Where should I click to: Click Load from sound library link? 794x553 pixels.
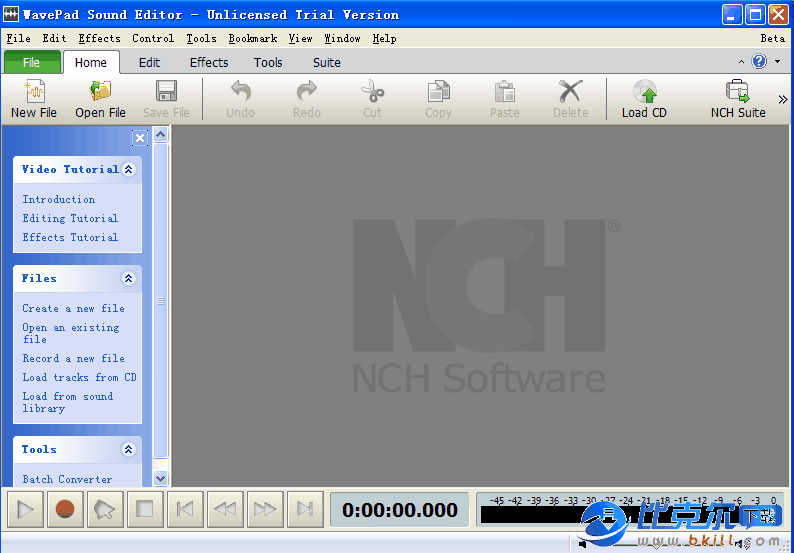pyautogui.click(x=67, y=402)
